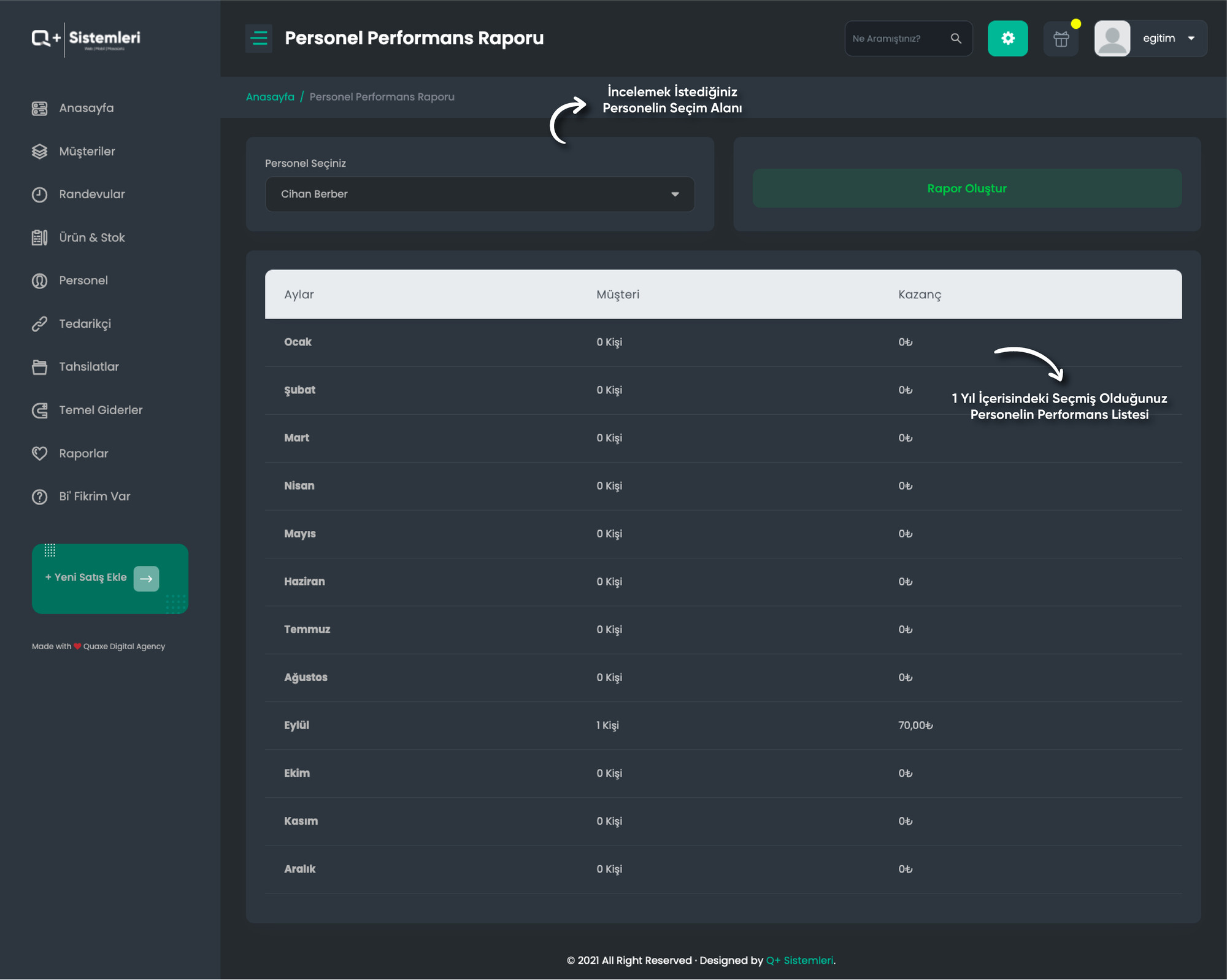Click the user avatar picture
1227x980 pixels.
(x=1112, y=39)
